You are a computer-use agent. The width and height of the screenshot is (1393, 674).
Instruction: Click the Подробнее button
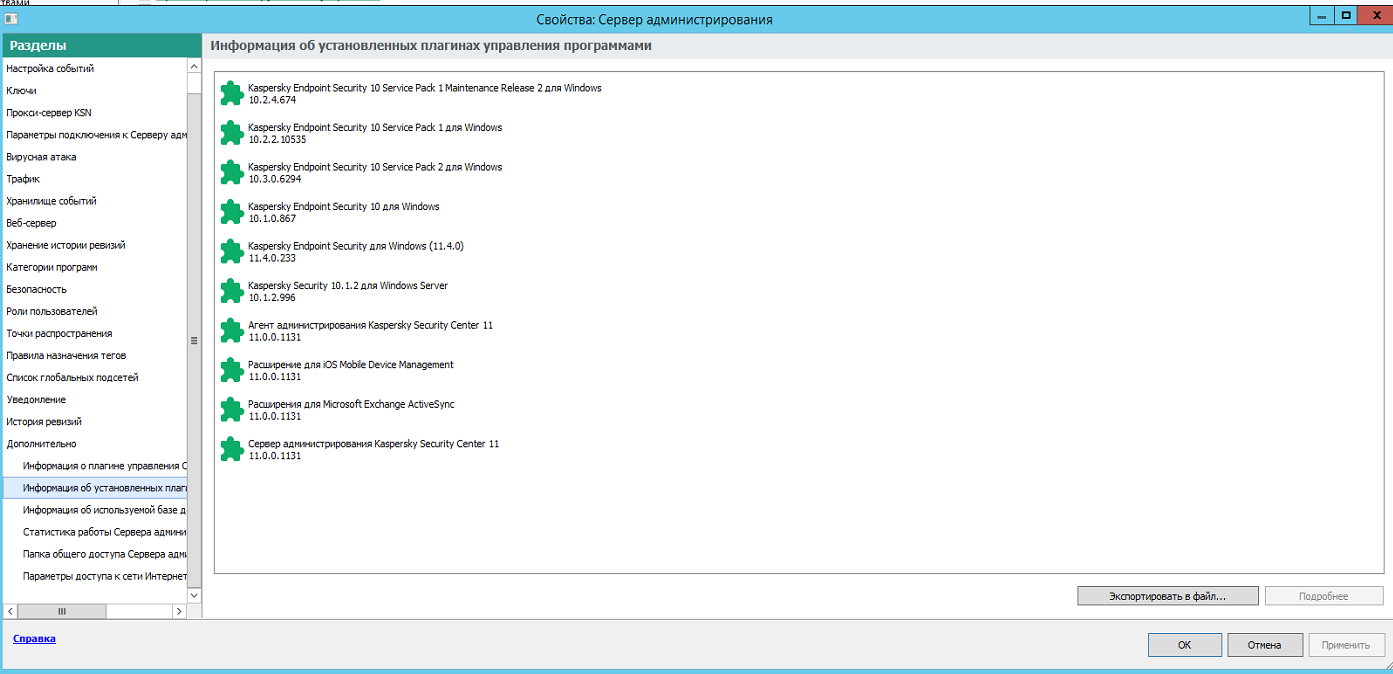(1324, 596)
